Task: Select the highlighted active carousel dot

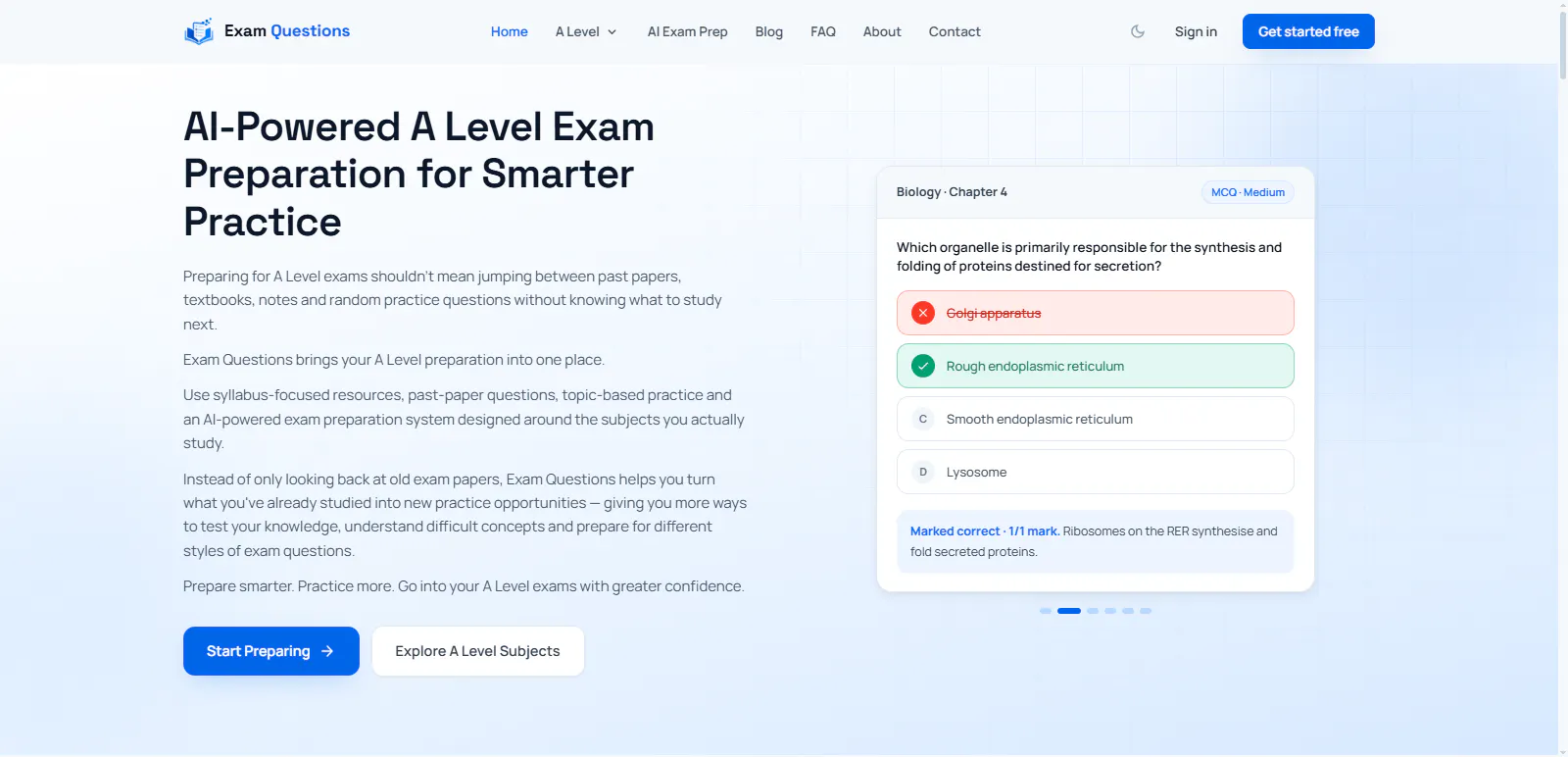Action: click(x=1069, y=611)
